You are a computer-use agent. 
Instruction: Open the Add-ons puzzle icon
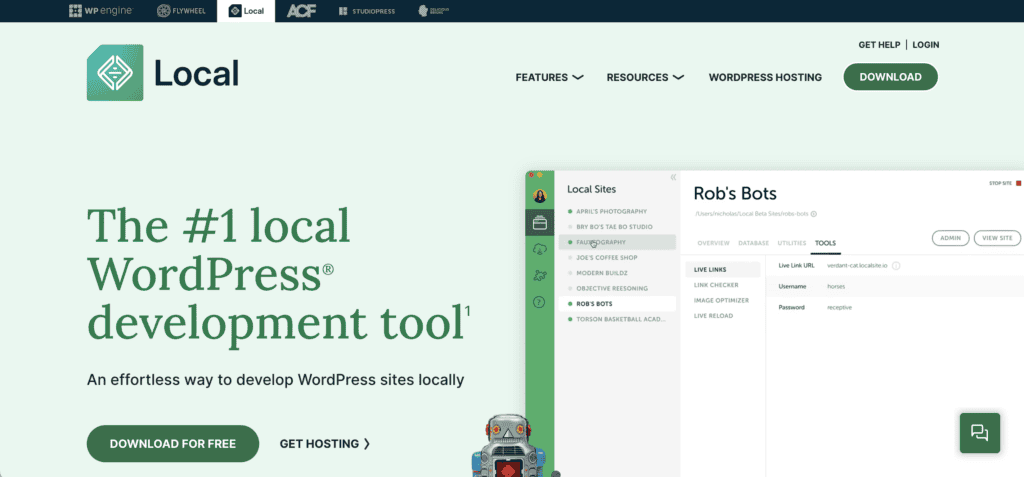(539, 276)
